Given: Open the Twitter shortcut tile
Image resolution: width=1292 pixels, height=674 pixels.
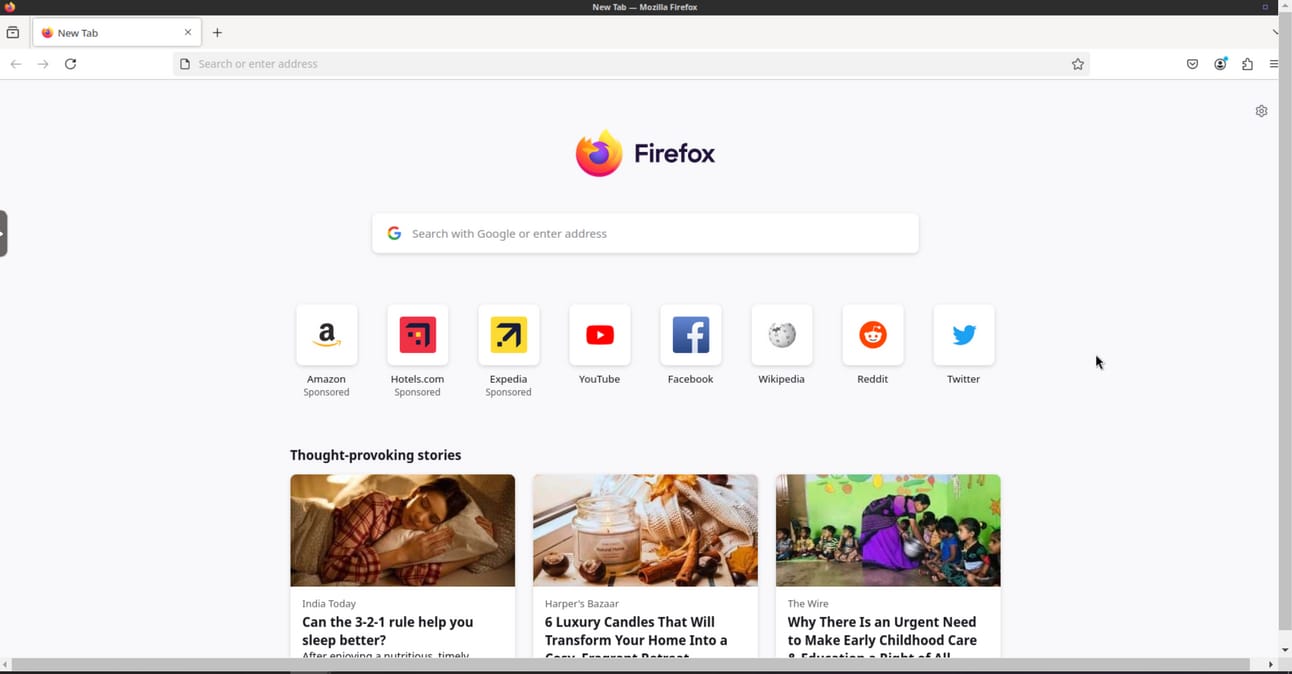Looking at the screenshot, I should (x=963, y=335).
